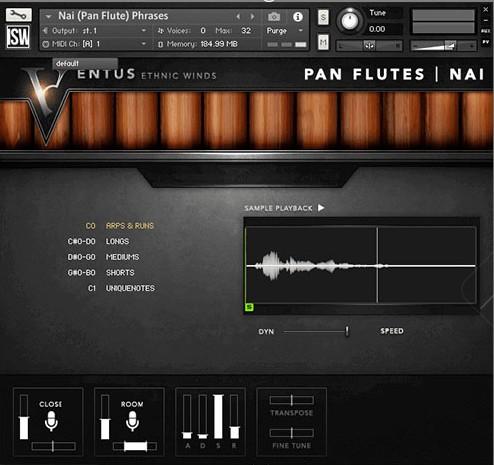Adjust the Release (R) envelope fader

click(x=234, y=417)
